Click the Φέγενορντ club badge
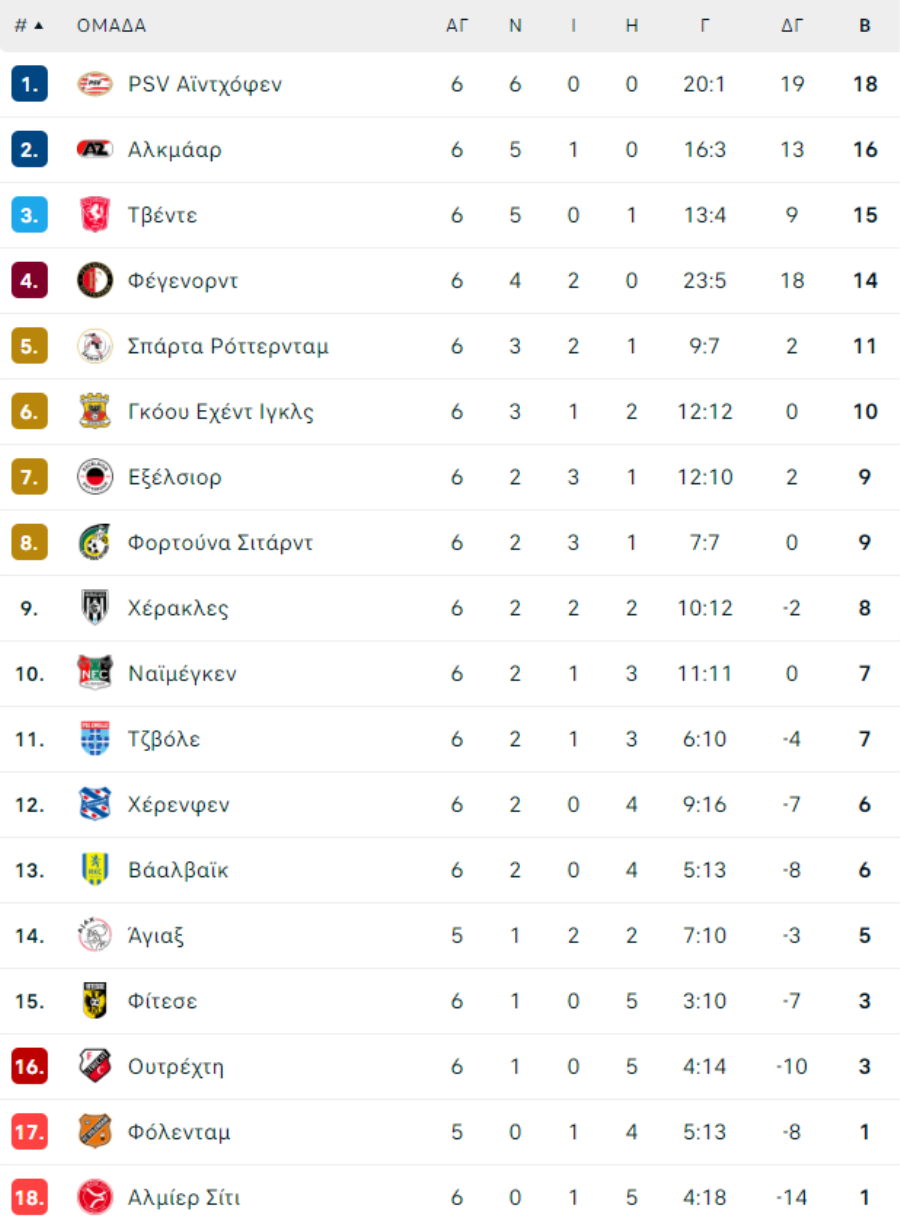This screenshot has width=900, height=1224. pos(95,281)
